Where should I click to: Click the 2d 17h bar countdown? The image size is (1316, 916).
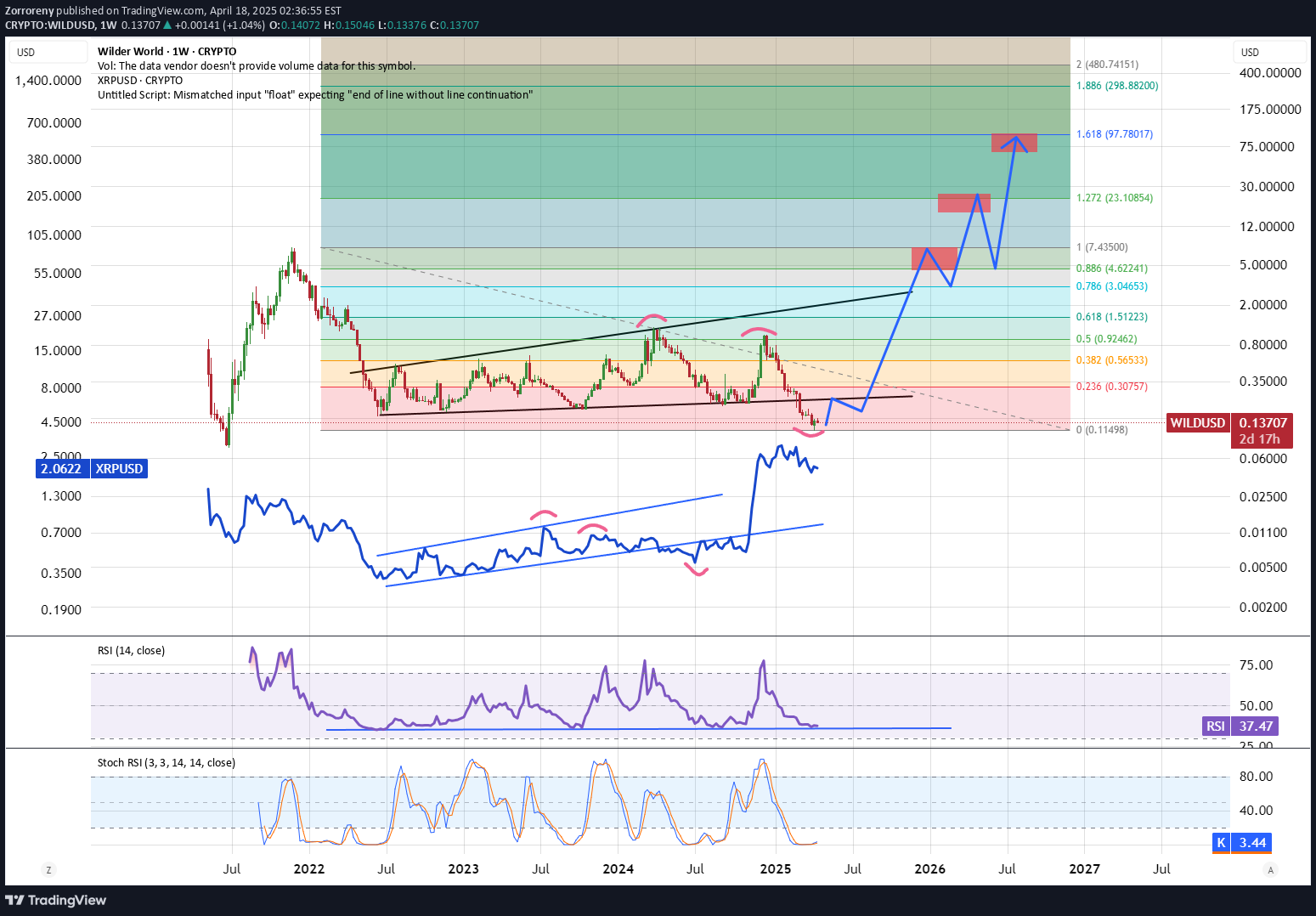[1259, 439]
